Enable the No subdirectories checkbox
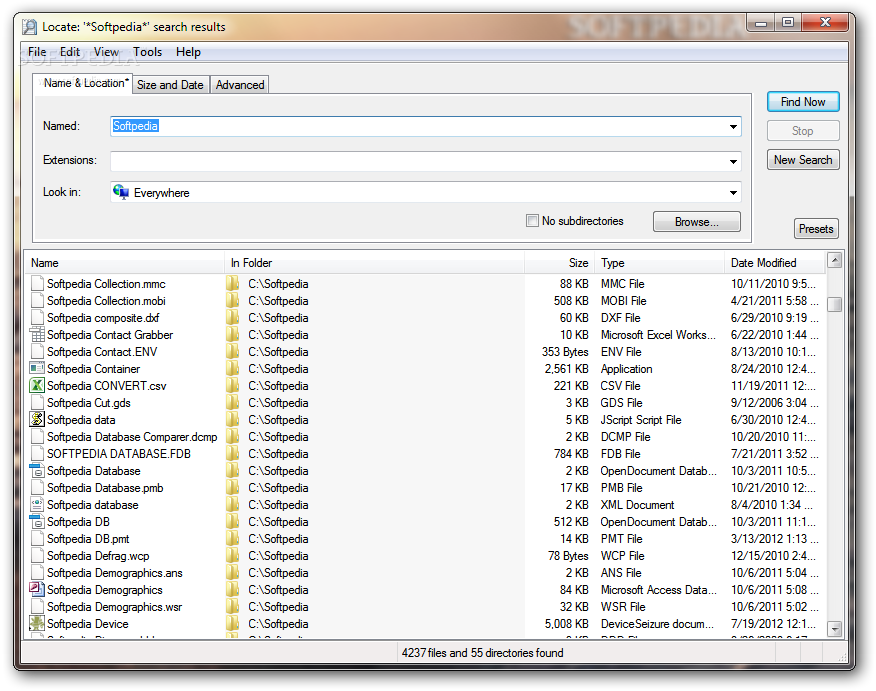This screenshot has height=691, width=876. [532, 221]
